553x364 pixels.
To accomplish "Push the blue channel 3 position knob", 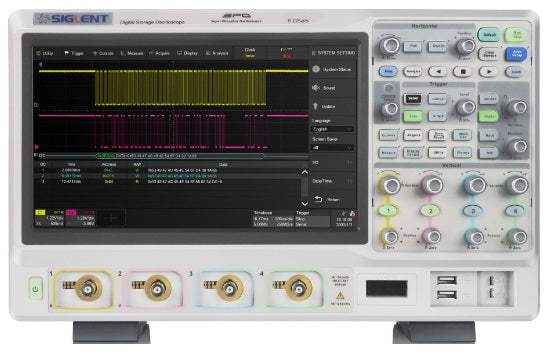I will click(x=474, y=236).
